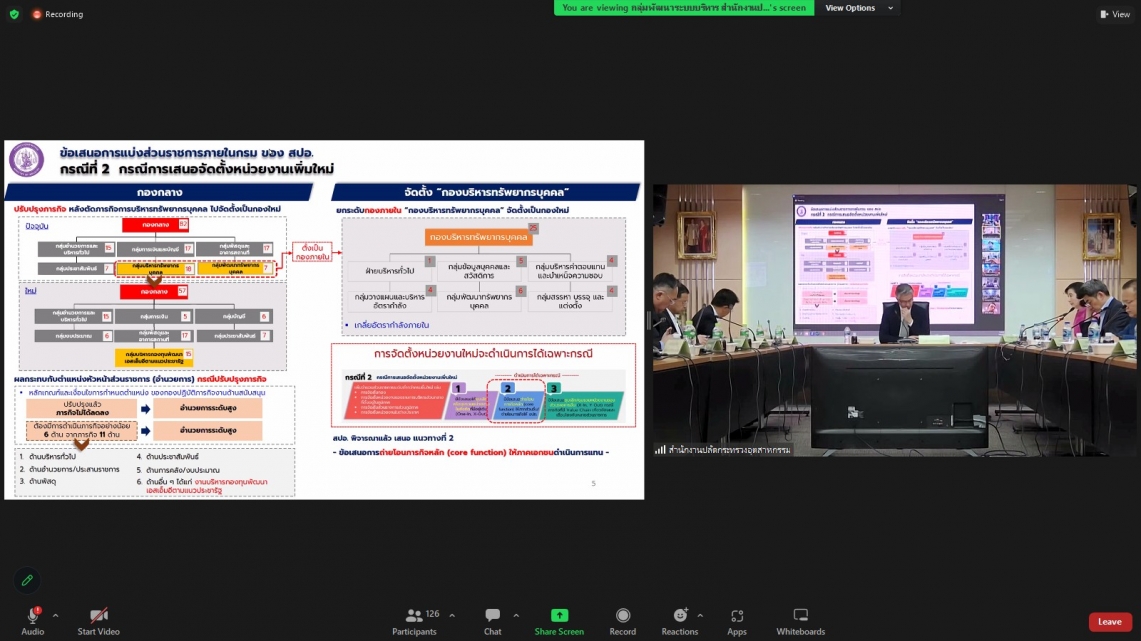Open the View Options dropdown
The width and height of the screenshot is (1141, 641).
[859, 8]
